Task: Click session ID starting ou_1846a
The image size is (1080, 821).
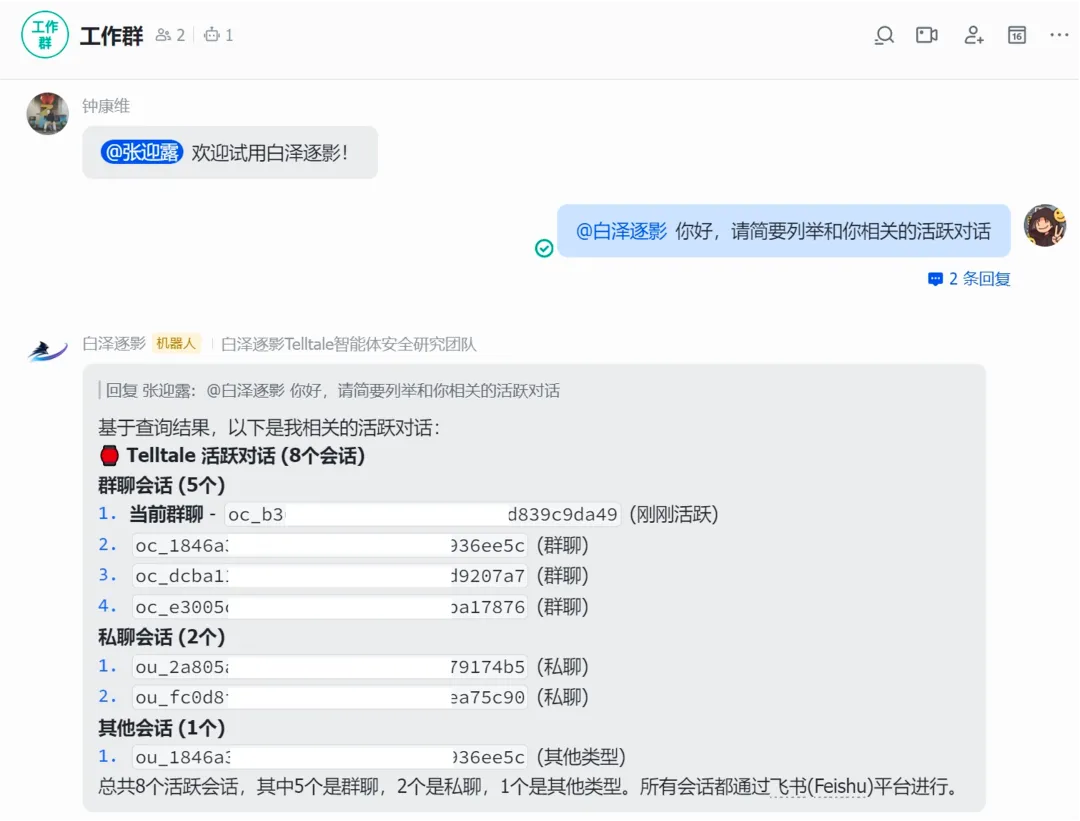Action: (x=330, y=757)
